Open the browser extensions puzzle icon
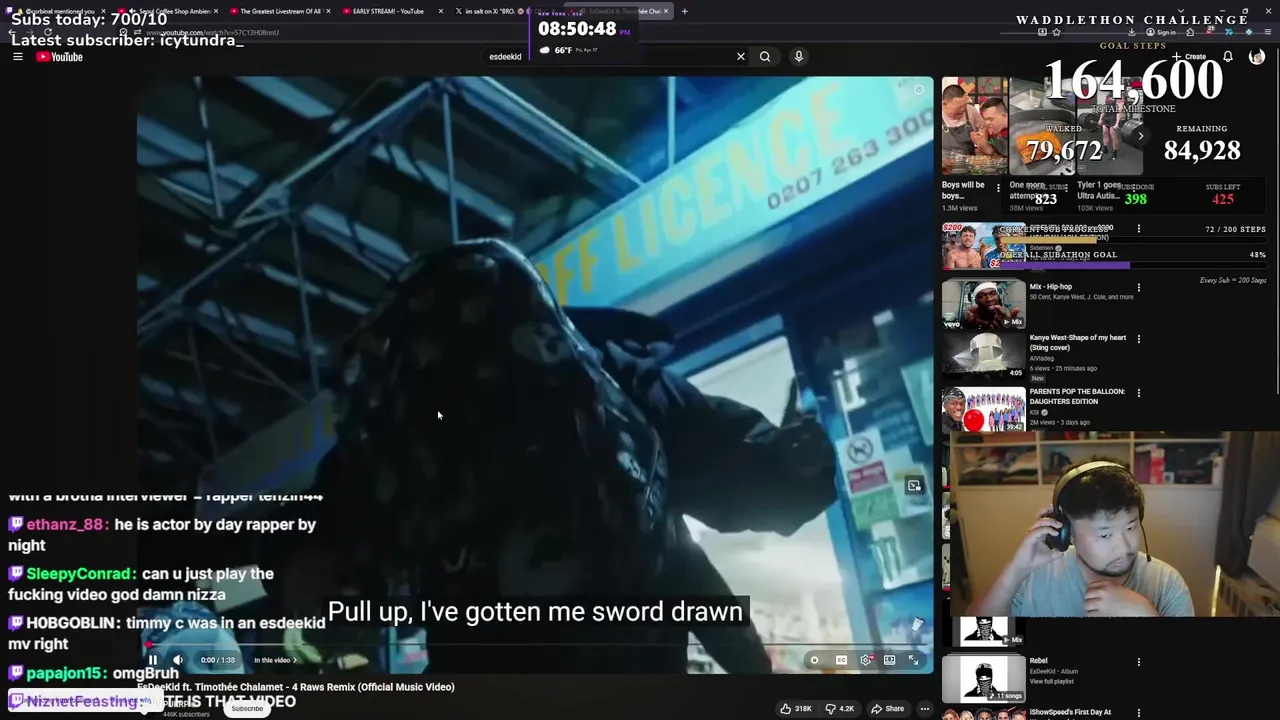The width and height of the screenshot is (1280, 720). pyautogui.click(x=1190, y=32)
